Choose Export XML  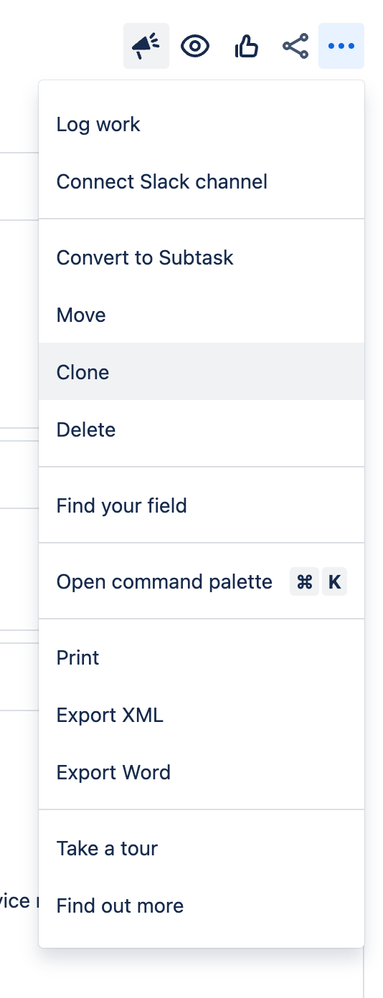pyautogui.click(x=201, y=714)
